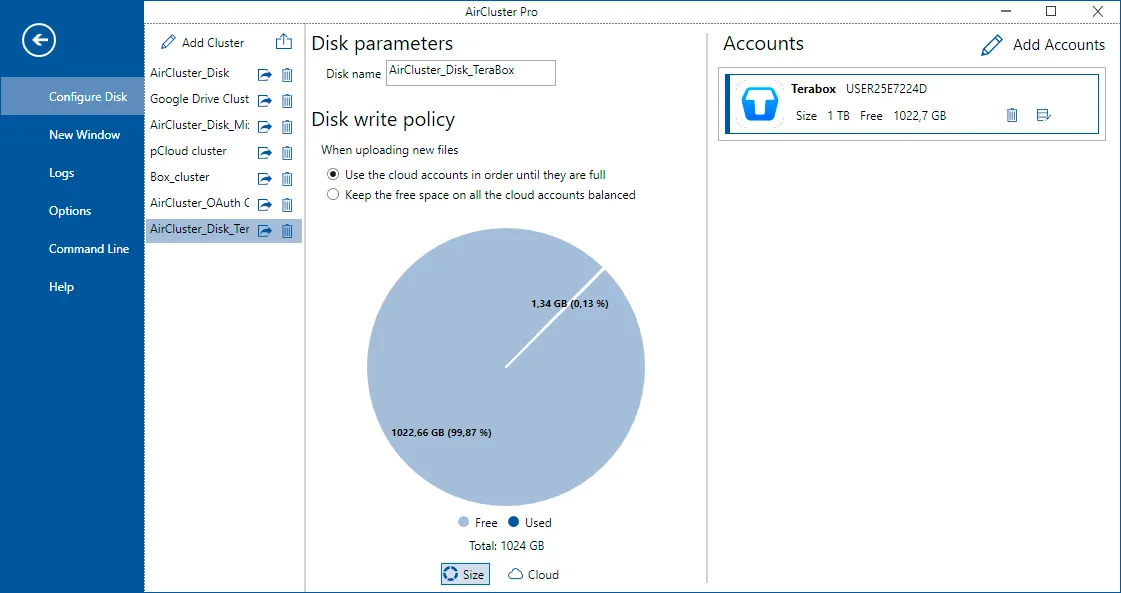
Task: Click share arrow icon for AirCluster_Disk_Ter
Action: 265,230
